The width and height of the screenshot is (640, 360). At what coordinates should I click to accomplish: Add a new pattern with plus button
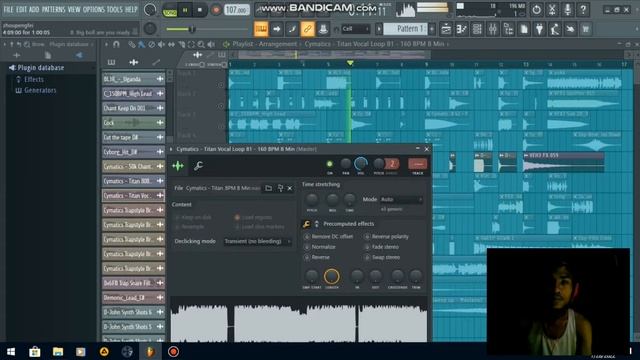tap(432, 29)
